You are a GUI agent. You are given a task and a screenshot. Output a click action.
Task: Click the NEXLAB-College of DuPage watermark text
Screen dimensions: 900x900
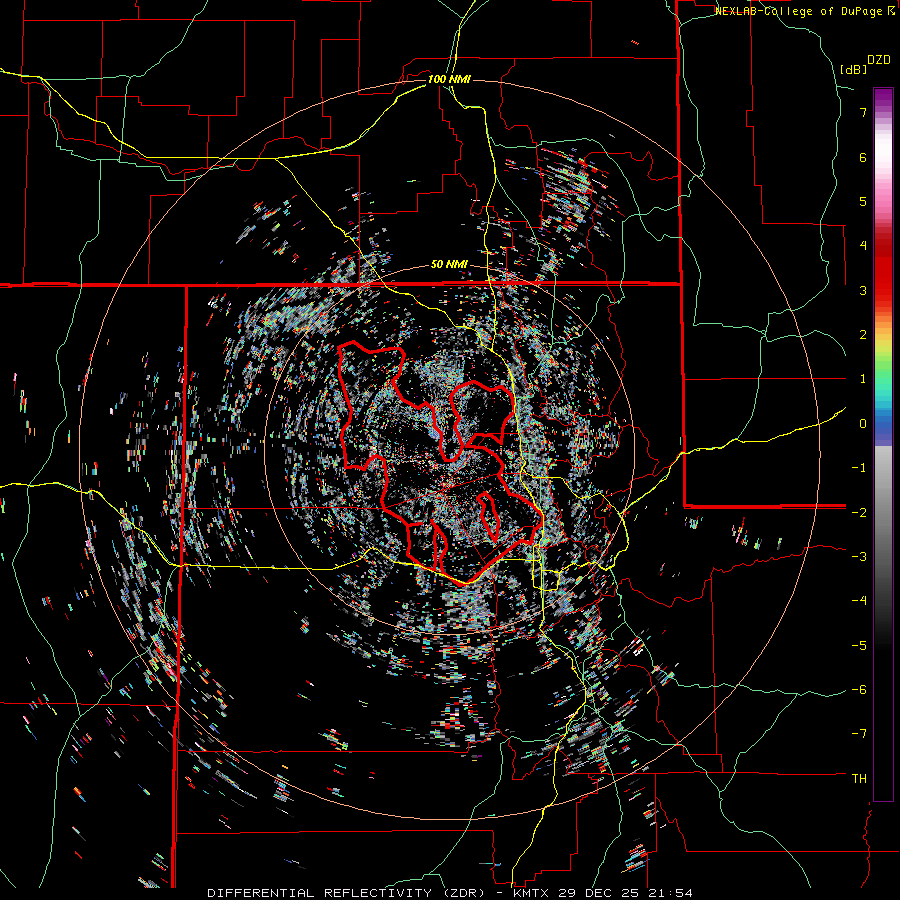[804, 11]
